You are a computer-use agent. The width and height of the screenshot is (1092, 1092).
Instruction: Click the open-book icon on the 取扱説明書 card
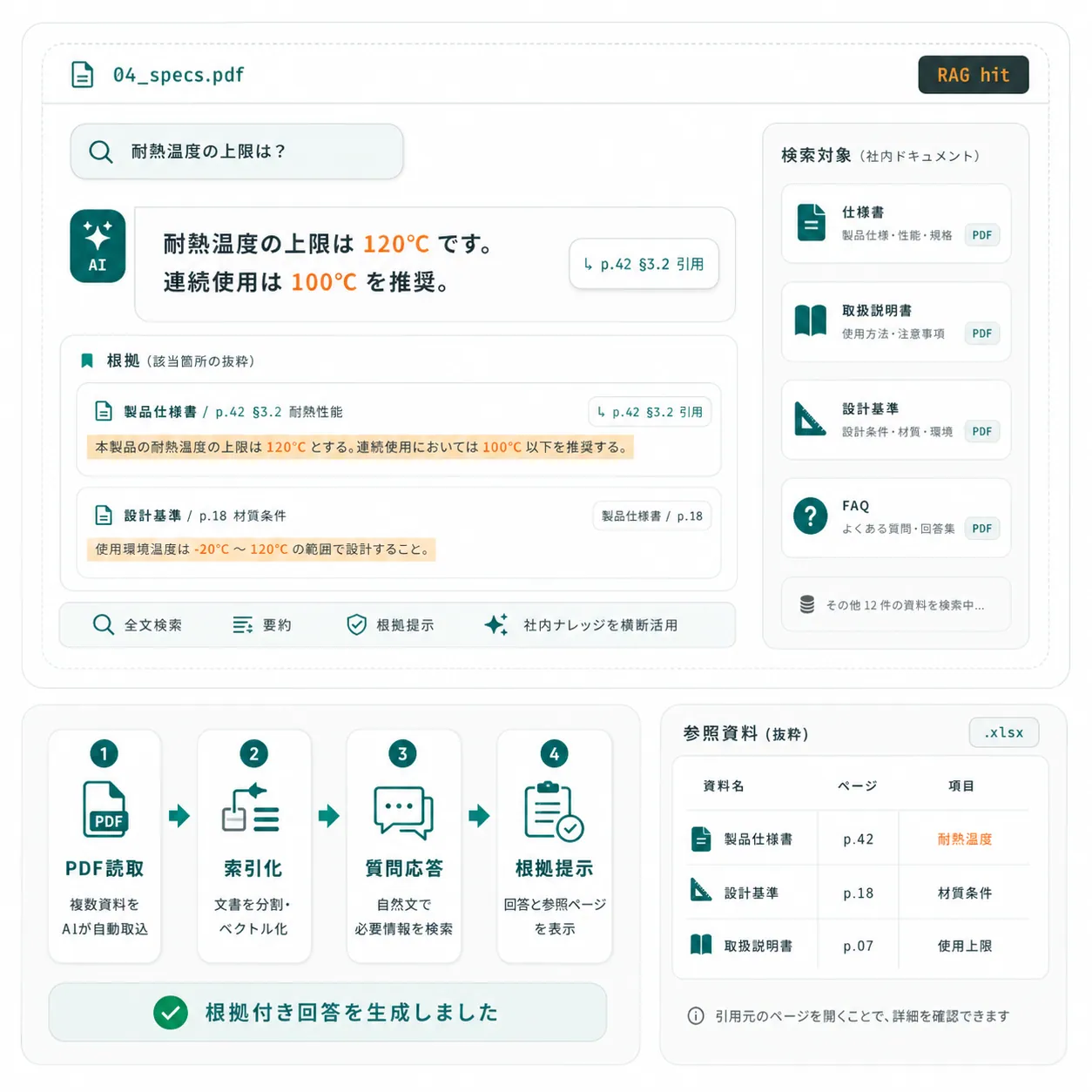pos(811,320)
